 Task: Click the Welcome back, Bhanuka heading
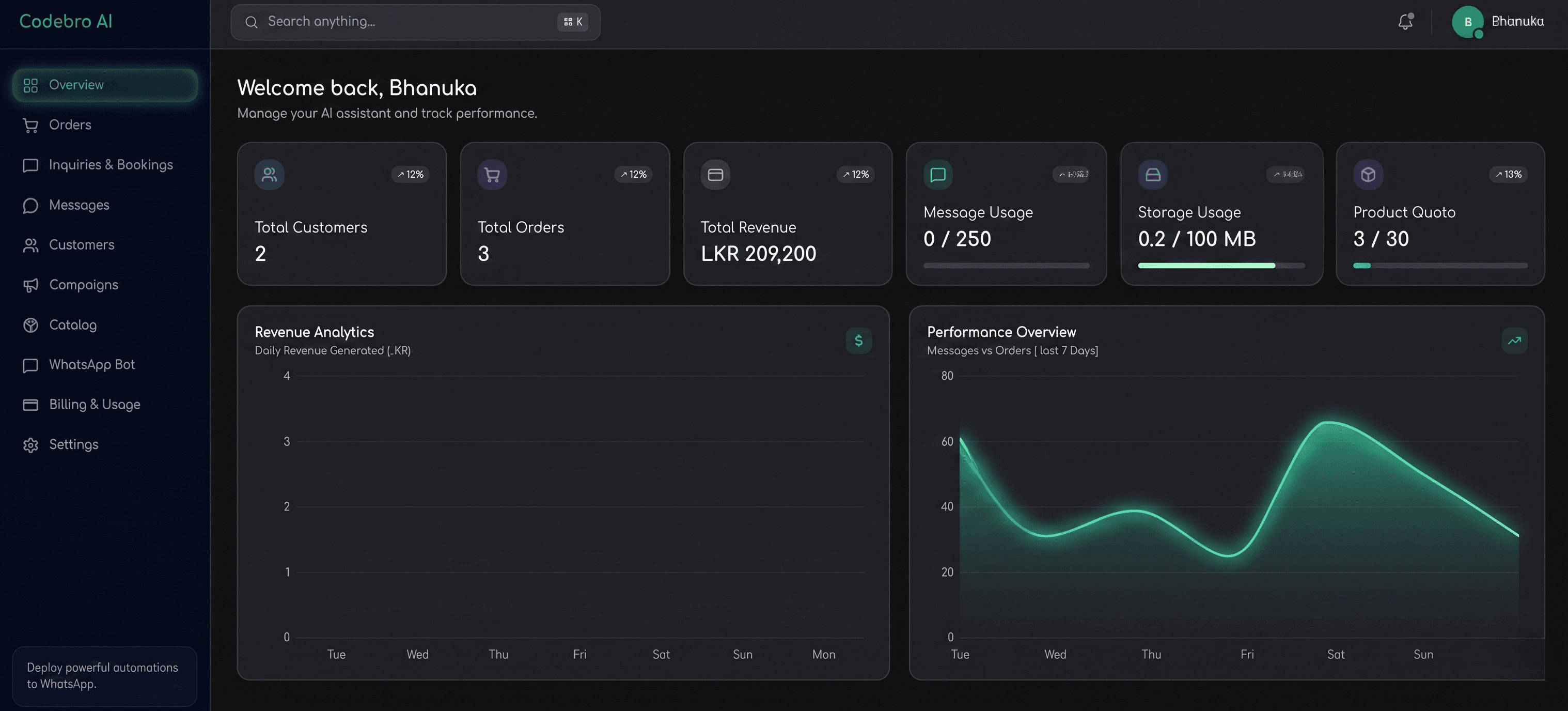pos(357,88)
